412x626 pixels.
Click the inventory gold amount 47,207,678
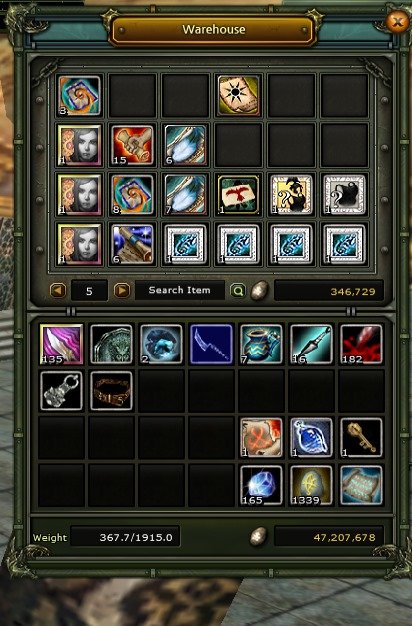[344, 537]
